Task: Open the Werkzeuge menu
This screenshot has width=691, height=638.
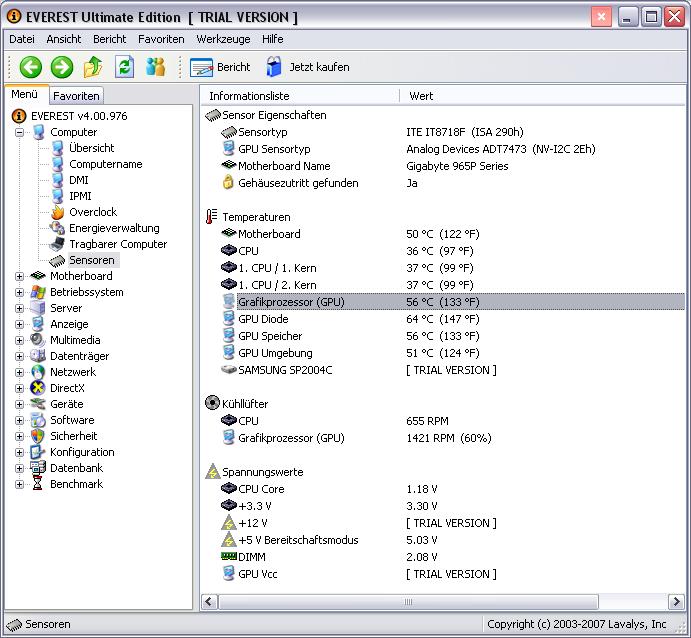Action: point(223,39)
